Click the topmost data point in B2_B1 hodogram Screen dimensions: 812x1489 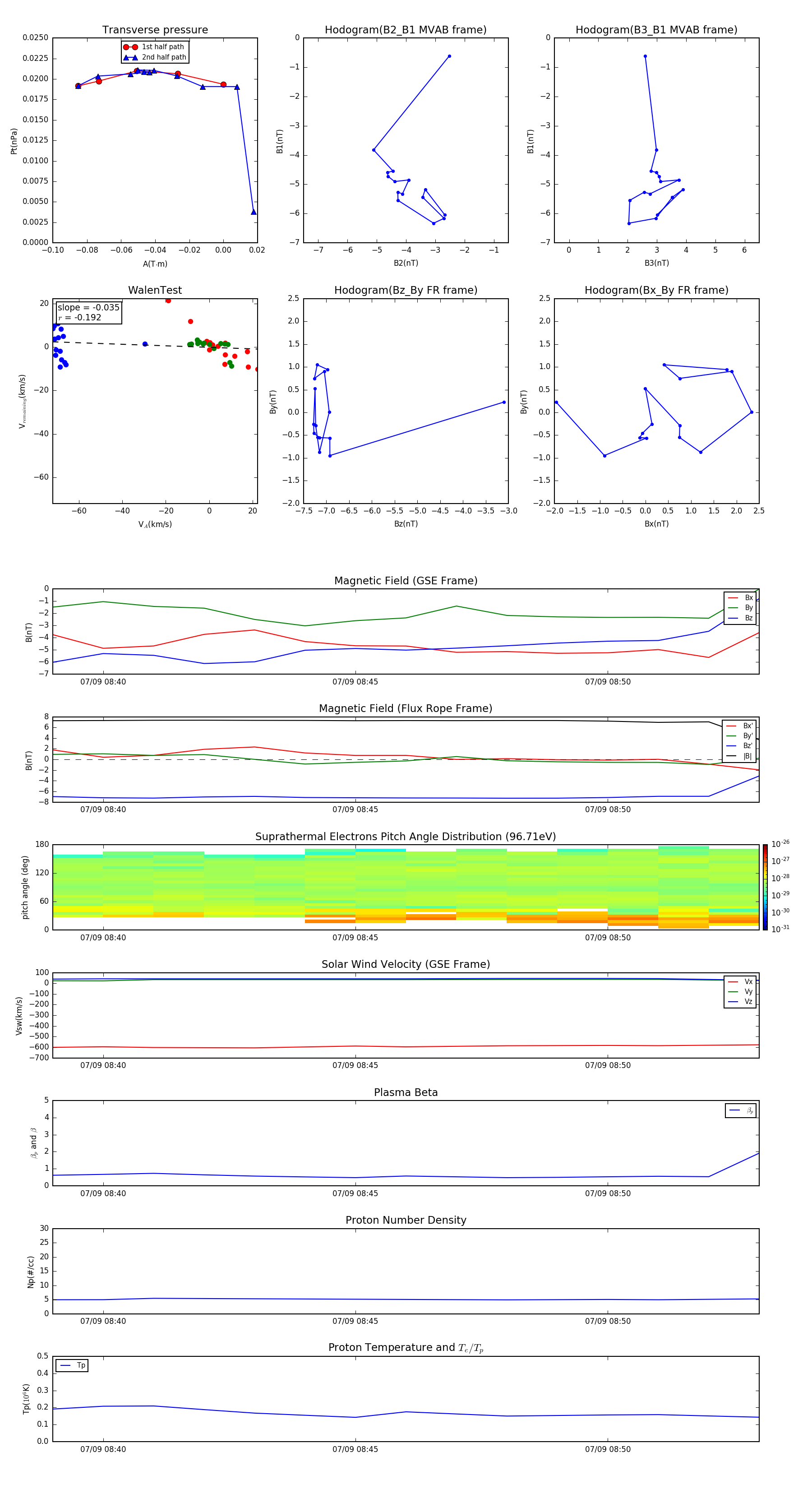pyautogui.click(x=449, y=56)
